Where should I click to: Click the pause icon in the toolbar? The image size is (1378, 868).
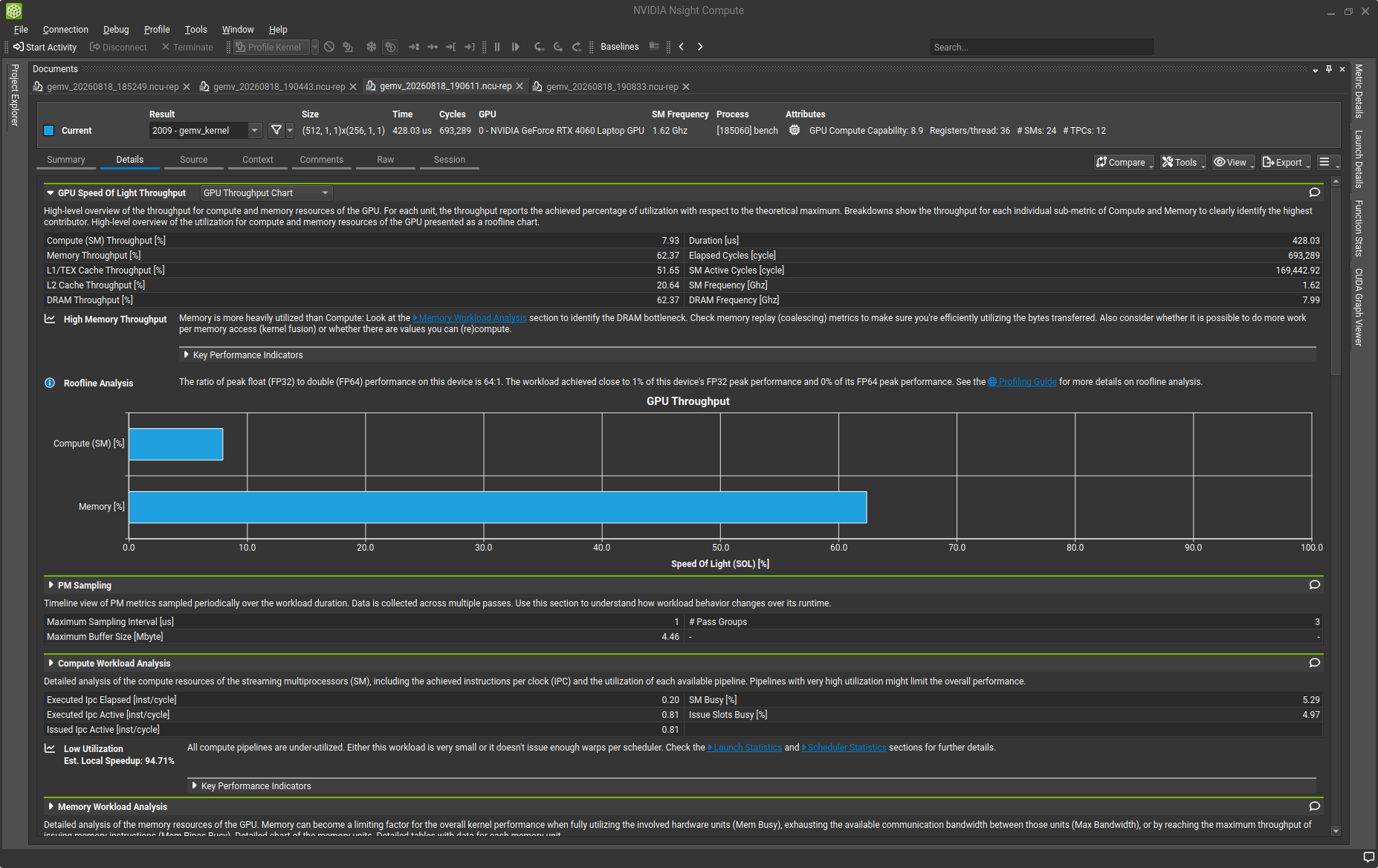pyautogui.click(x=497, y=47)
